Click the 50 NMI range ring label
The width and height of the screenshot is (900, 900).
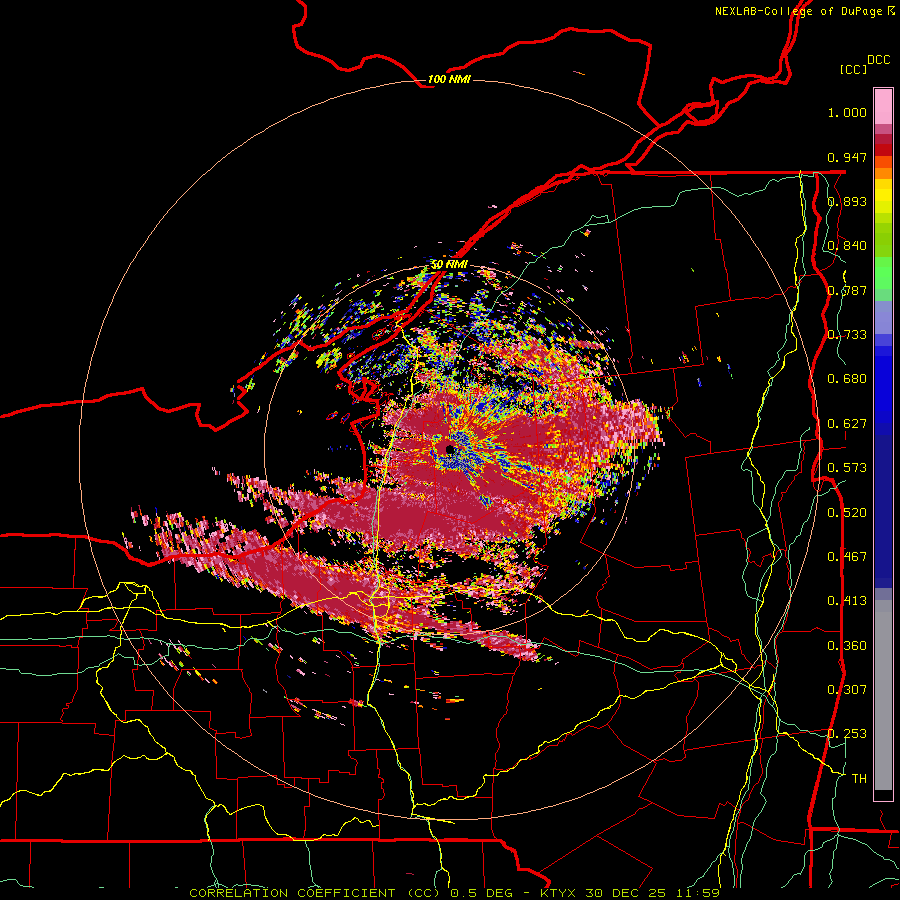click(x=449, y=265)
